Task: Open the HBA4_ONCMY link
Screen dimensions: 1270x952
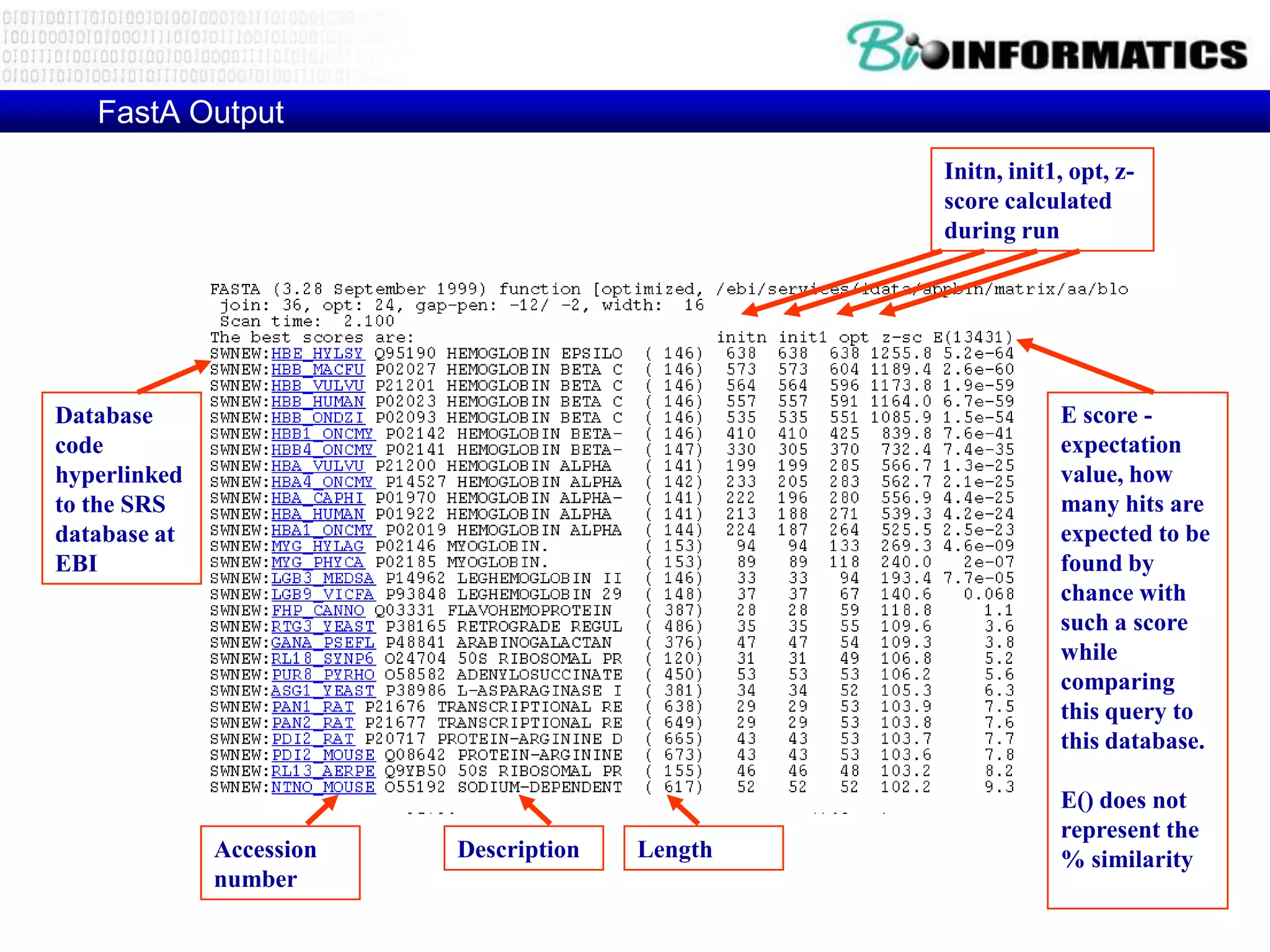Action: coord(322,482)
